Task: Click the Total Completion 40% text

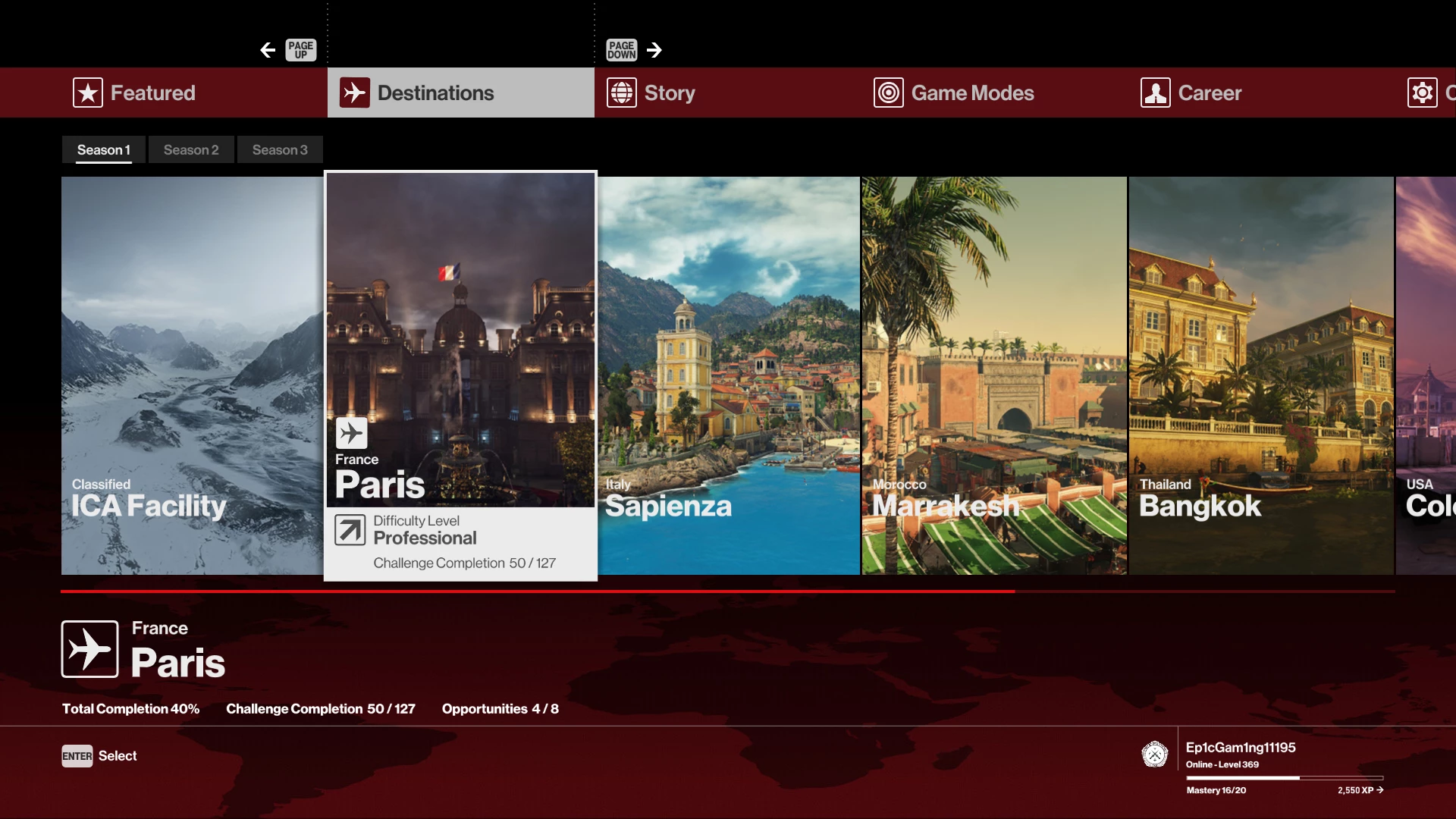Action: [x=130, y=709]
